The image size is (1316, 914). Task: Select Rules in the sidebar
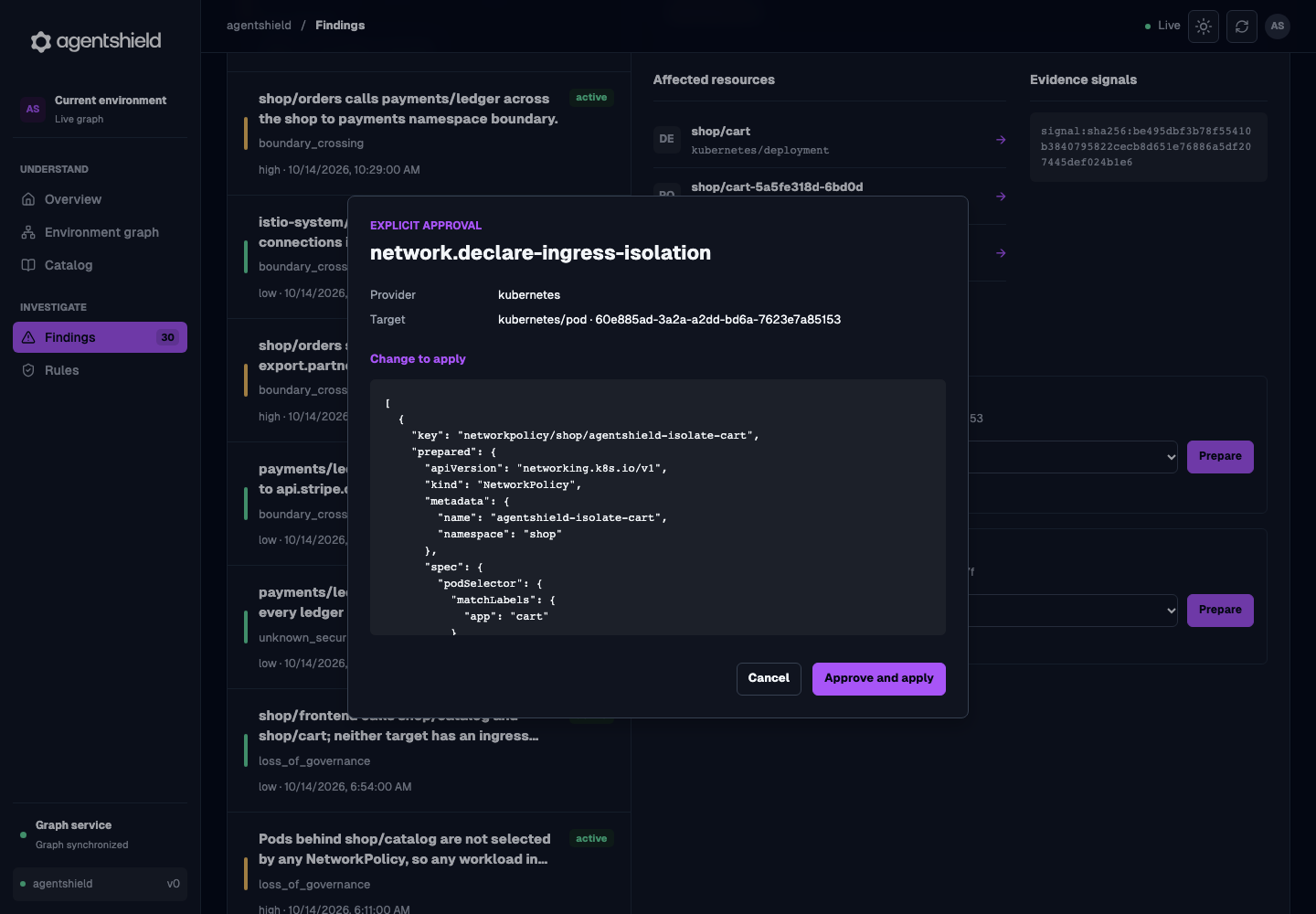pyautogui.click(x=101, y=370)
